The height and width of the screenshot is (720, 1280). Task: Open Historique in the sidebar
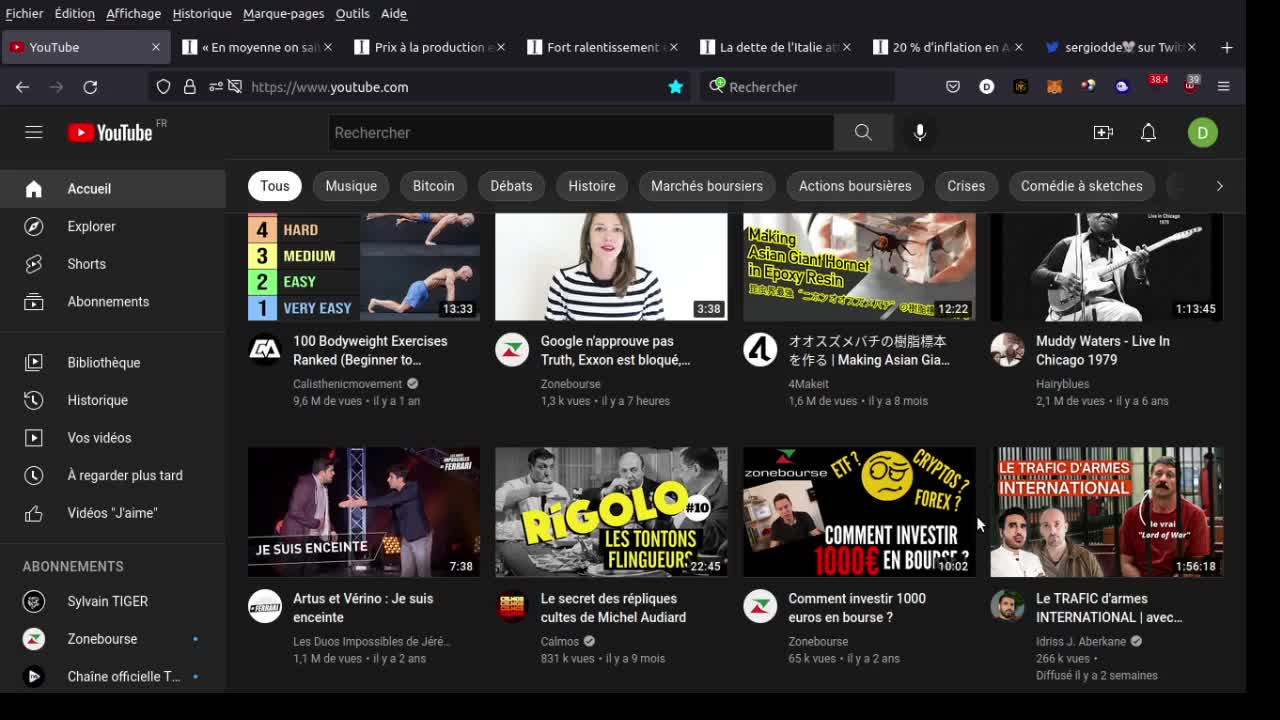(113, 400)
